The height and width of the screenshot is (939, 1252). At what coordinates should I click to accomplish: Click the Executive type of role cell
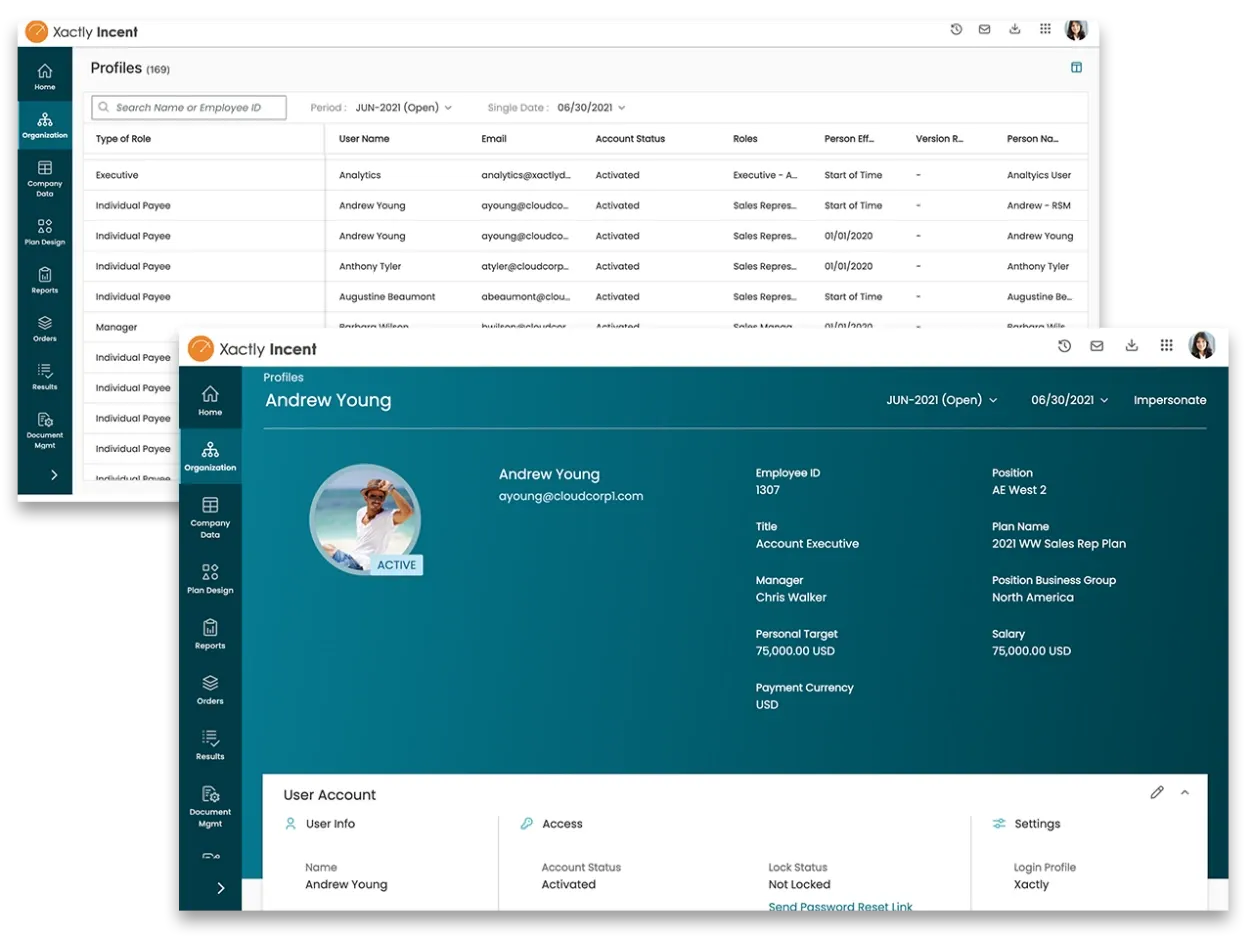(x=117, y=175)
